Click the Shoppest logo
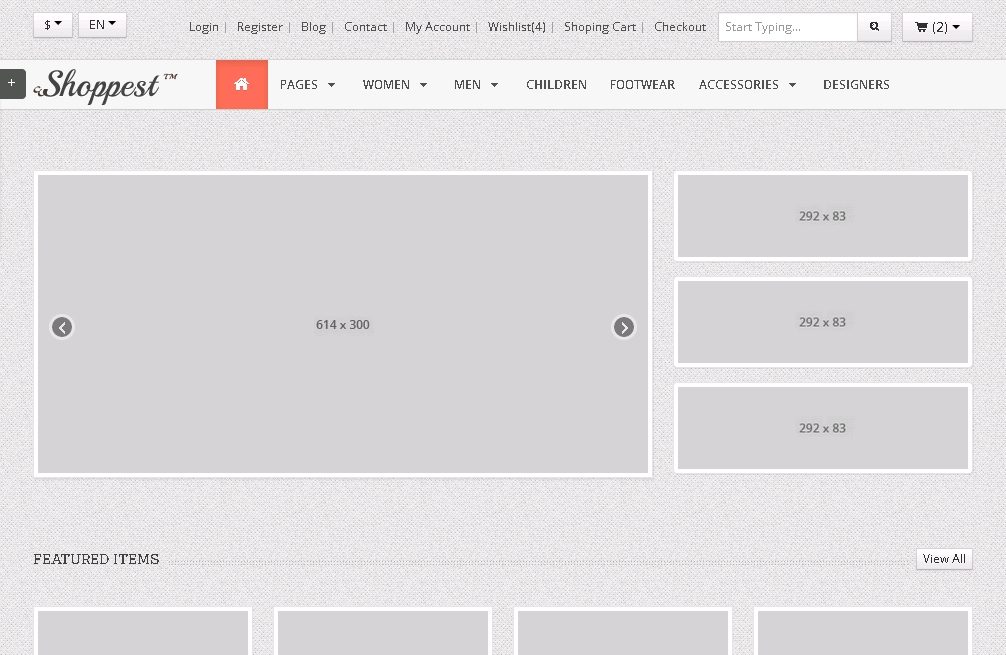The height and width of the screenshot is (655, 1006). point(107,85)
